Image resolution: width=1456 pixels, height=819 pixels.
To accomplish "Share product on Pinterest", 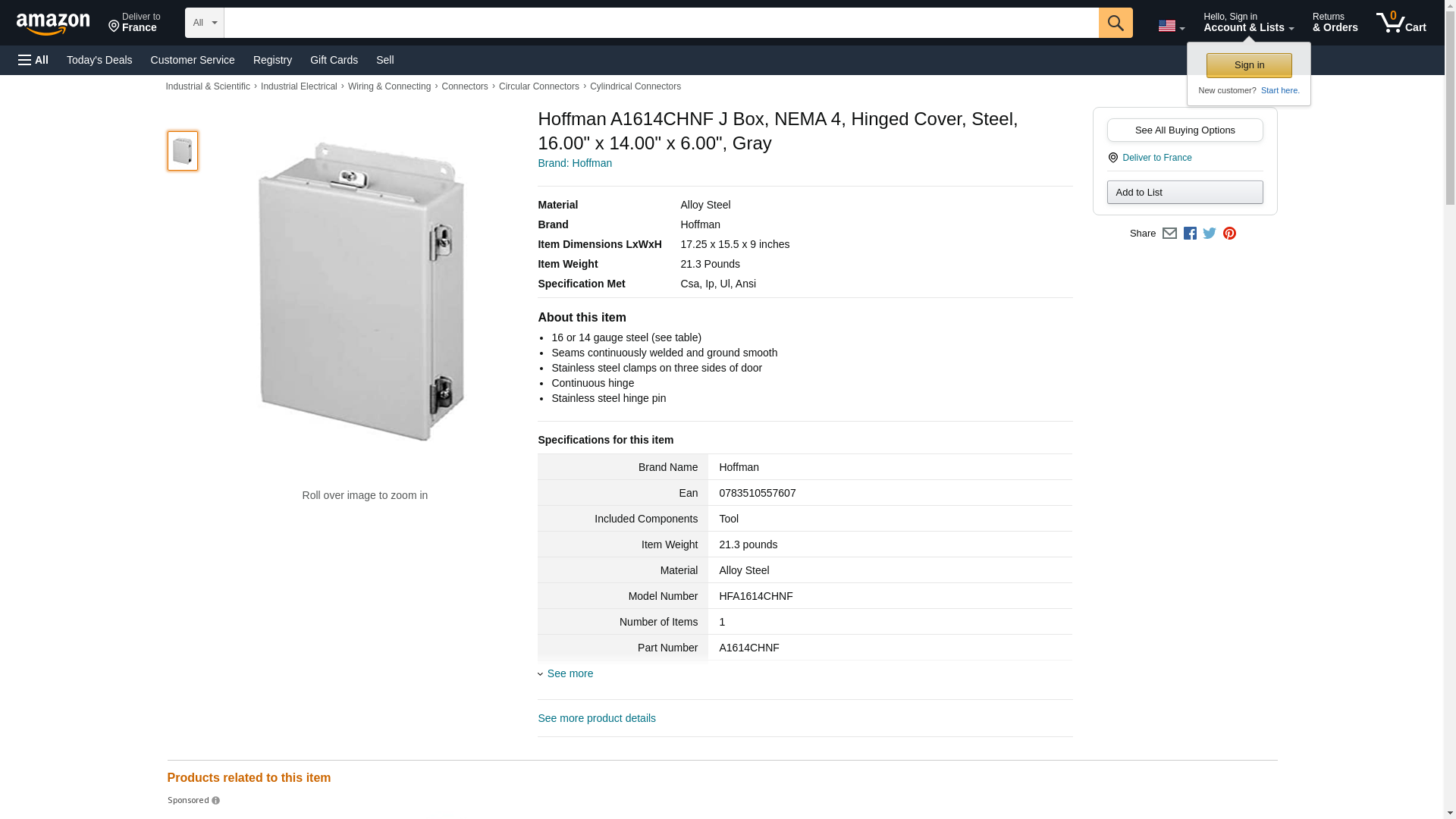I will [1229, 234].
